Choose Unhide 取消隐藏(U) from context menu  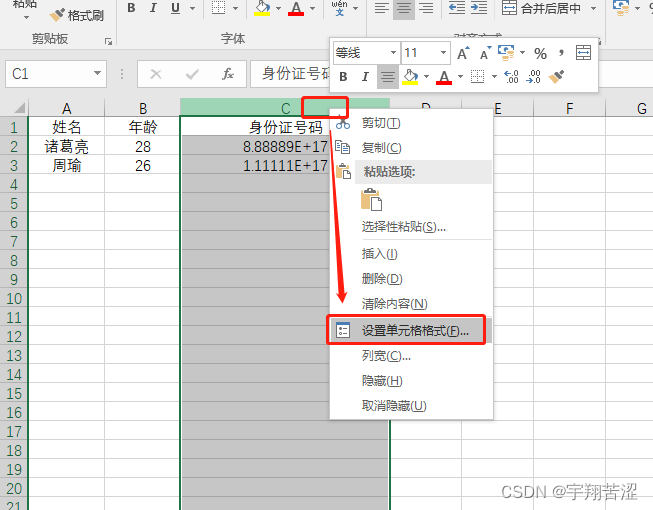(x=411, y=406)
